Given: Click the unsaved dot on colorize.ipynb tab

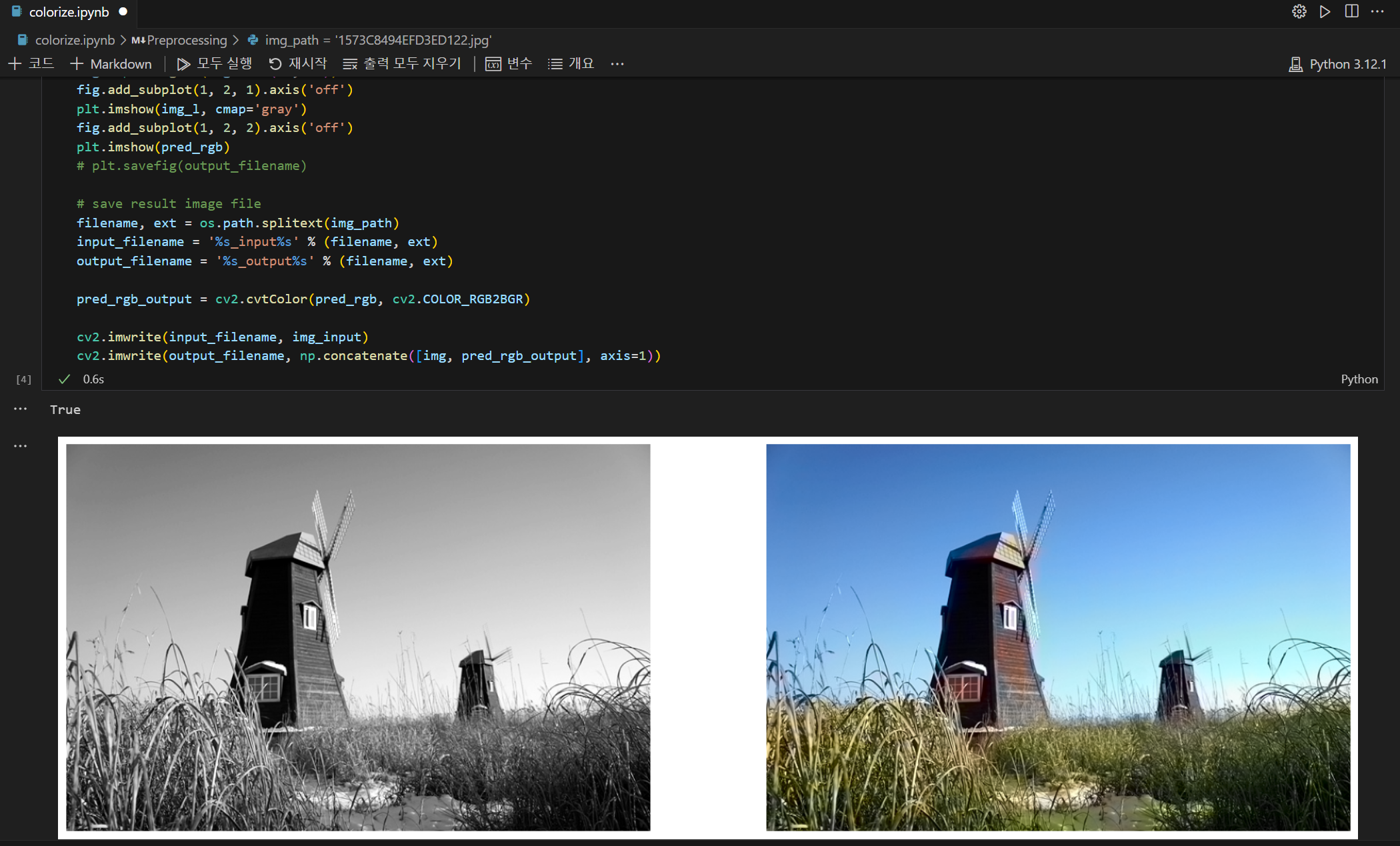Looking at the screenshot, I should pos(123,12).
